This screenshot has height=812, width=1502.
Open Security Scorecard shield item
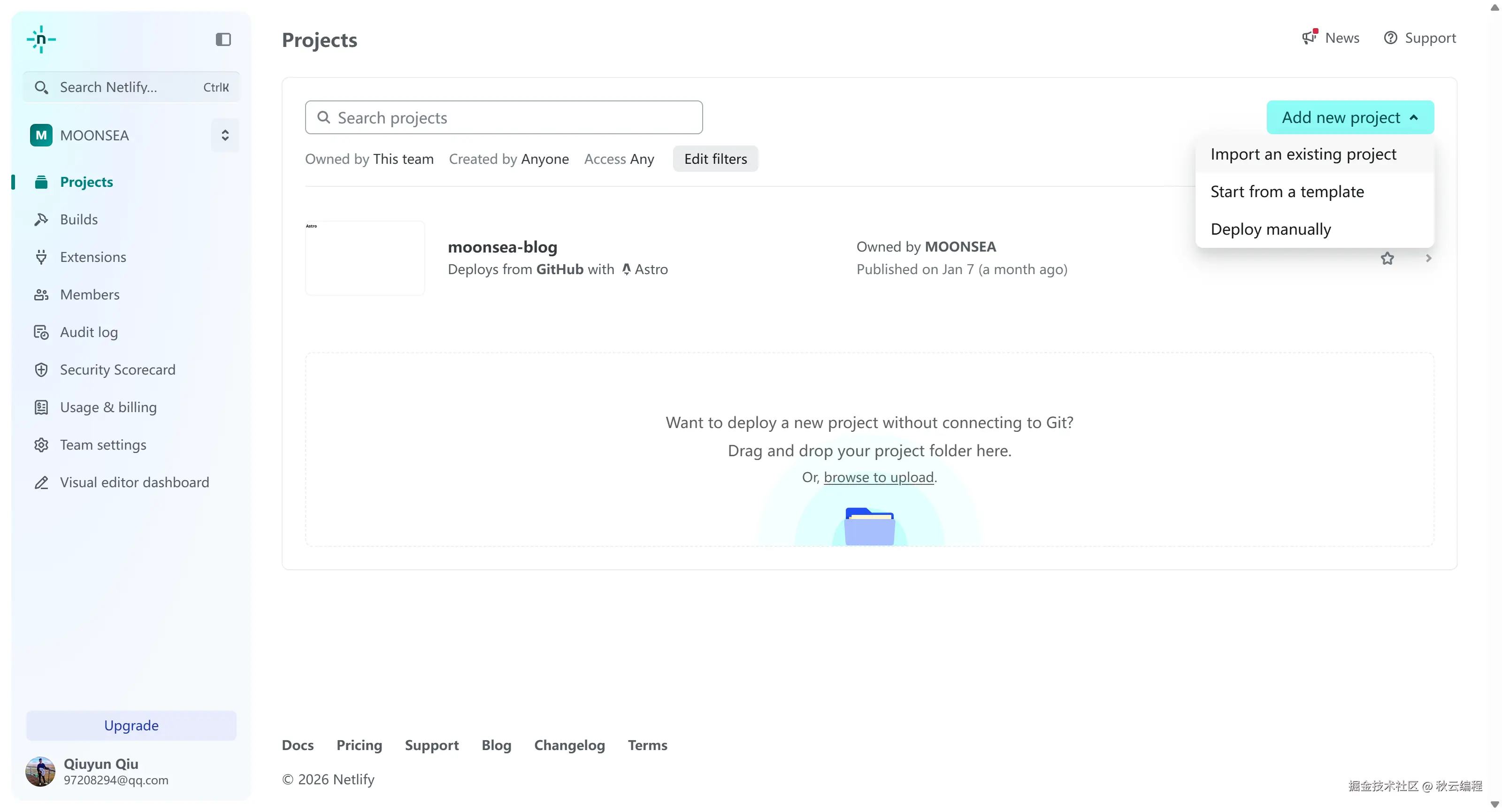[x=41, y=369]
